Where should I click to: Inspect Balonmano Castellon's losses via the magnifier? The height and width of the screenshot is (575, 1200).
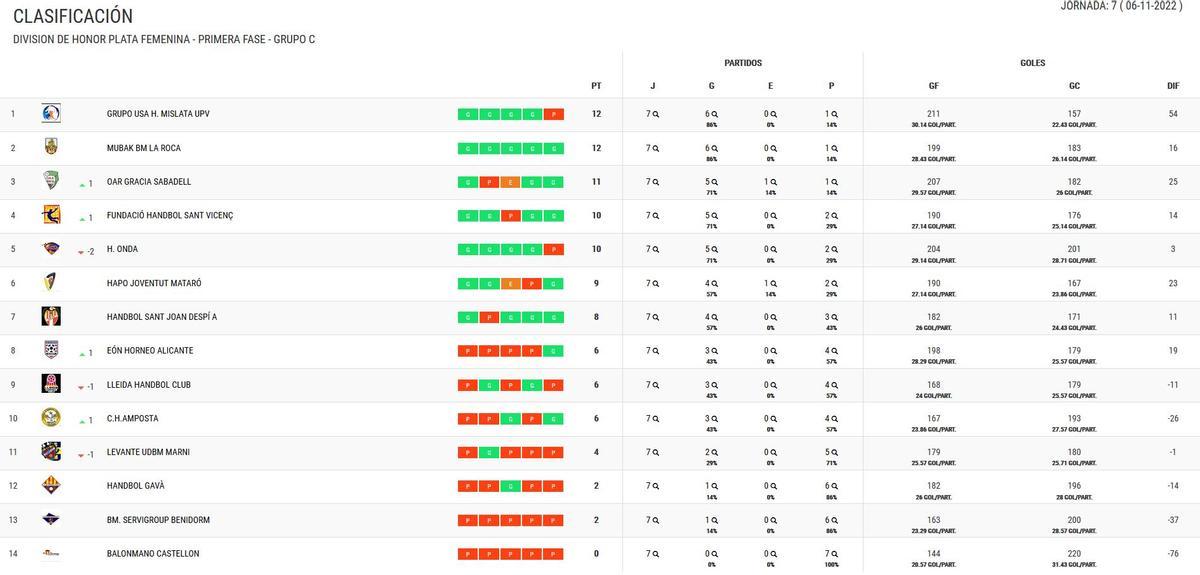click(x=834, y=553)
